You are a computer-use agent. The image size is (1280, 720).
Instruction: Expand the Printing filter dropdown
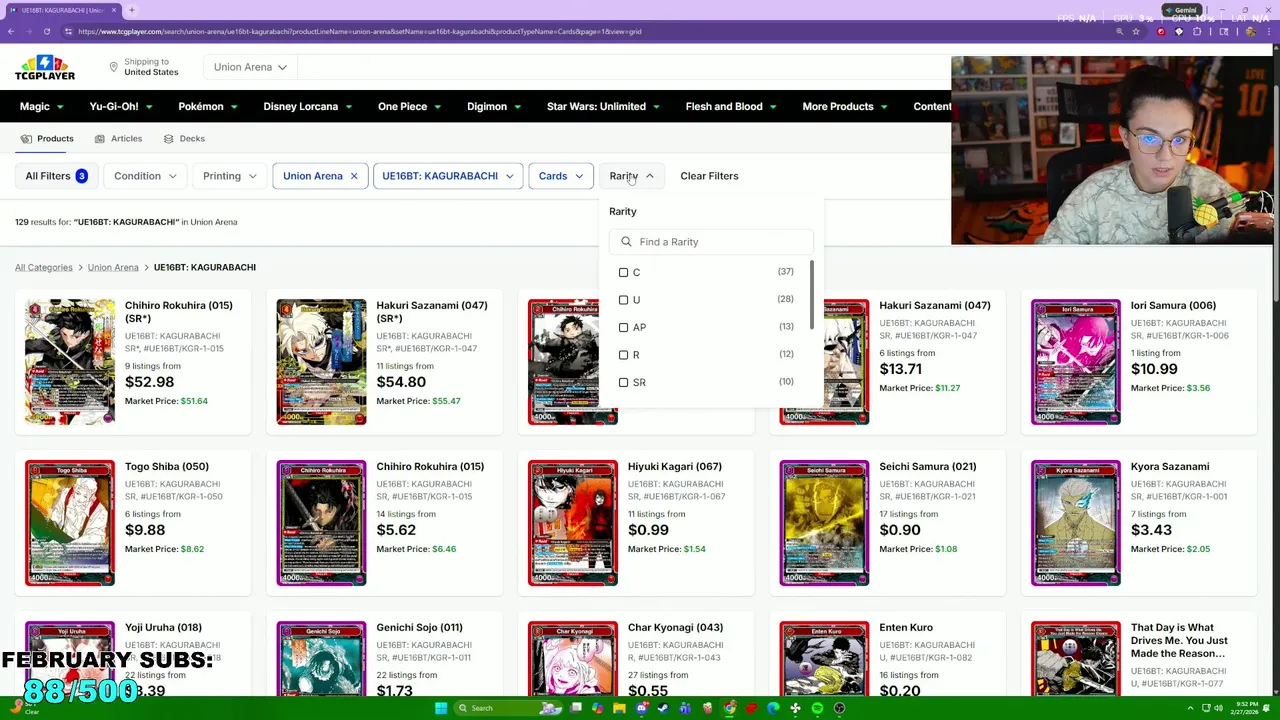[230, 176]
